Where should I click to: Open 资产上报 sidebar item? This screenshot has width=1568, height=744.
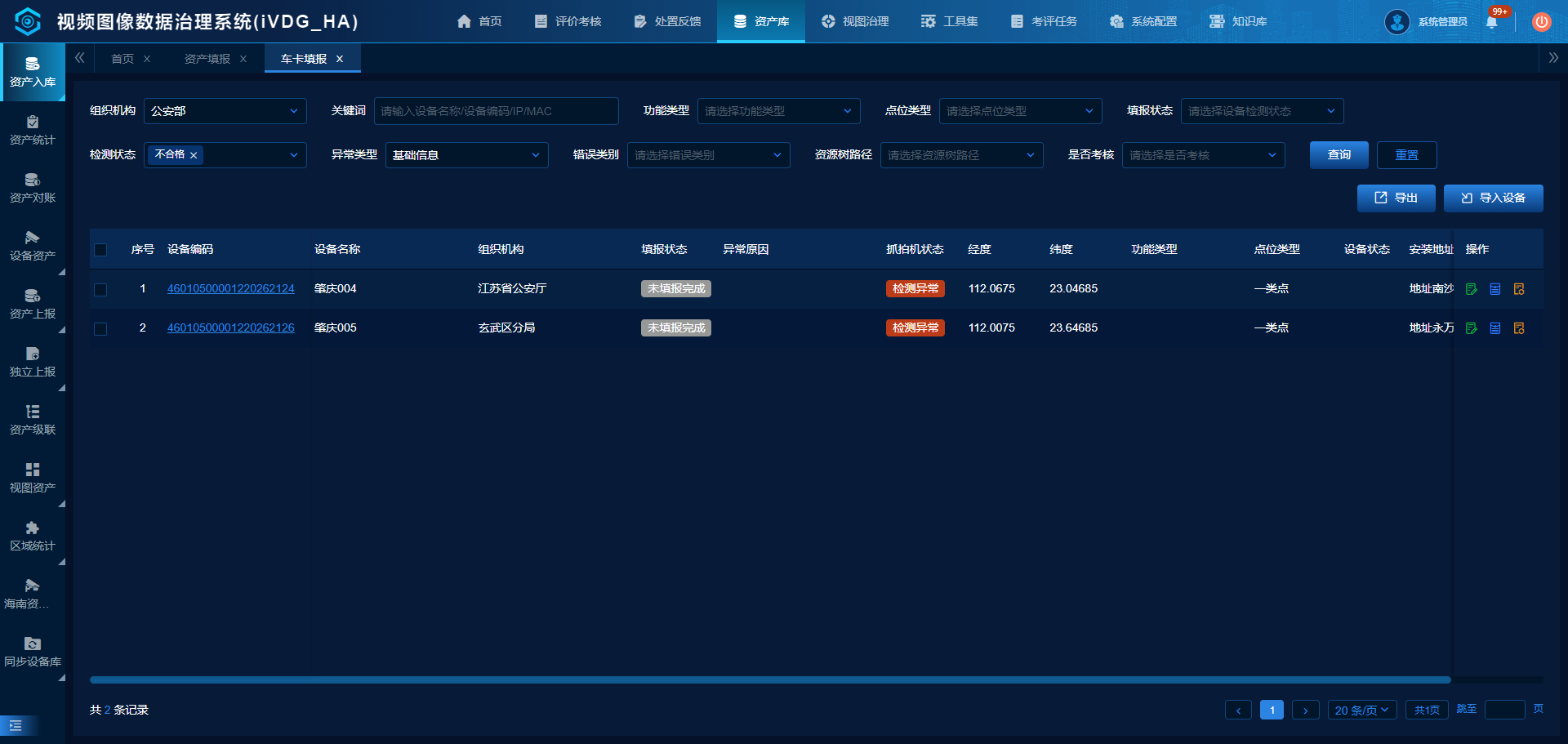coord(33,305)
